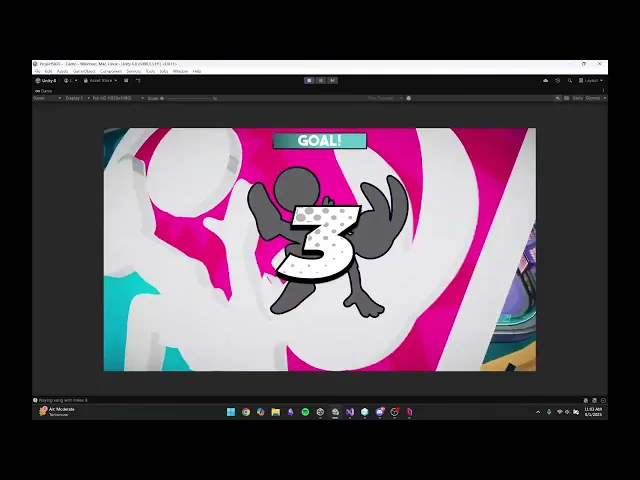Open the Window menu

pyautogui.click(x=180, y=71)
